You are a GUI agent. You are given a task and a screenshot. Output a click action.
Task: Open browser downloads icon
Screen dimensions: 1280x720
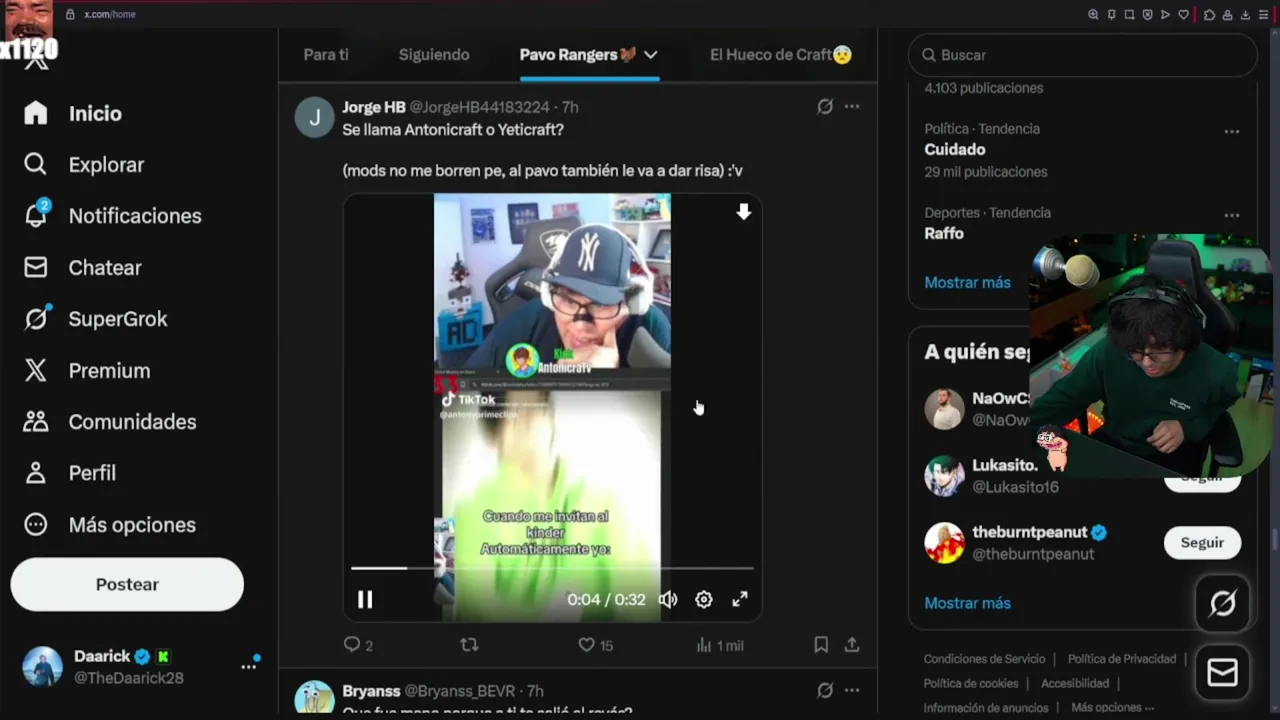(x=1245, y=14)
